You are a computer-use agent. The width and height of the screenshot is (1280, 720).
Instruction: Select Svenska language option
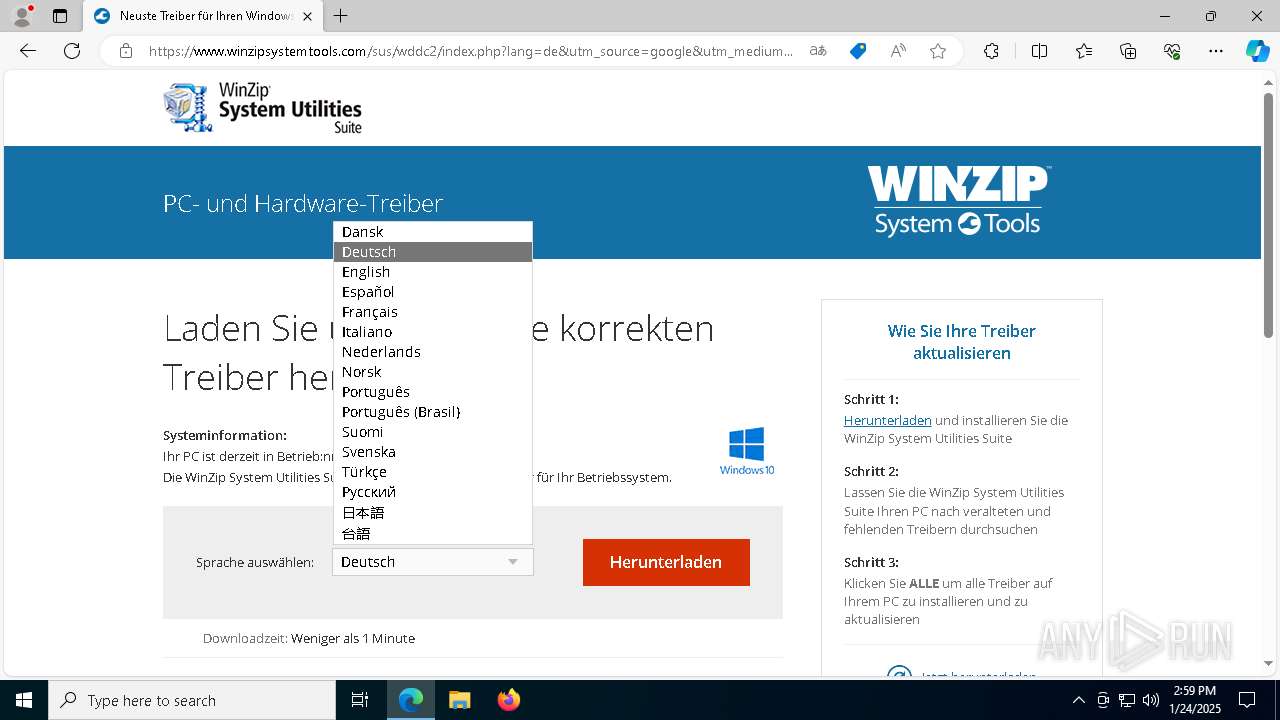(432, 452)
